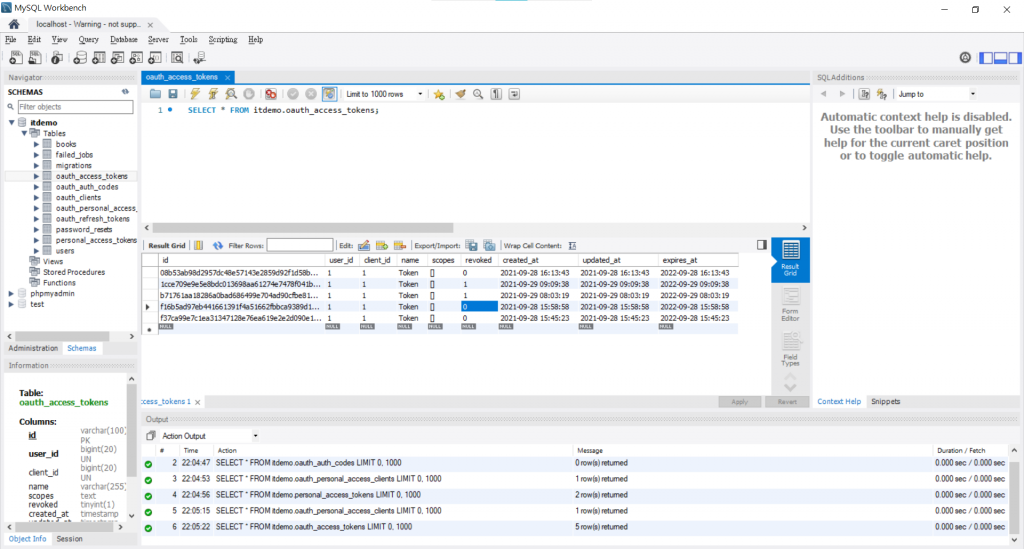
Task: Select Result Grid view in side strip
Action: (790, 259)
